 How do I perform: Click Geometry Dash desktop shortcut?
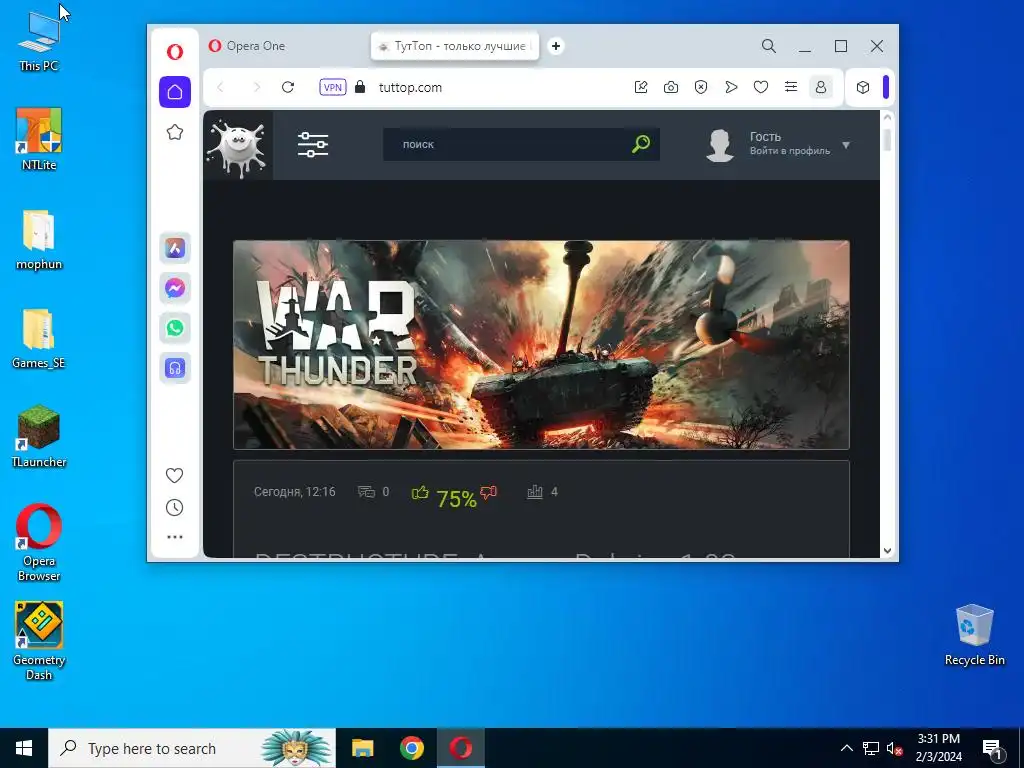39,641
